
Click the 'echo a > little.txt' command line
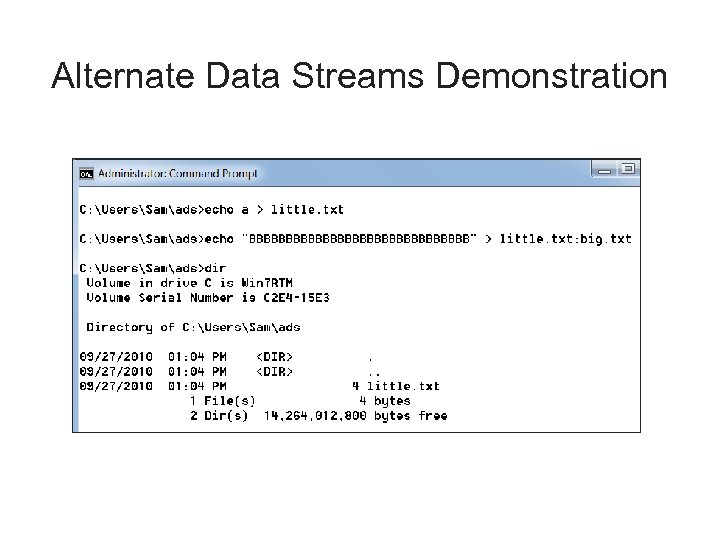211,210
